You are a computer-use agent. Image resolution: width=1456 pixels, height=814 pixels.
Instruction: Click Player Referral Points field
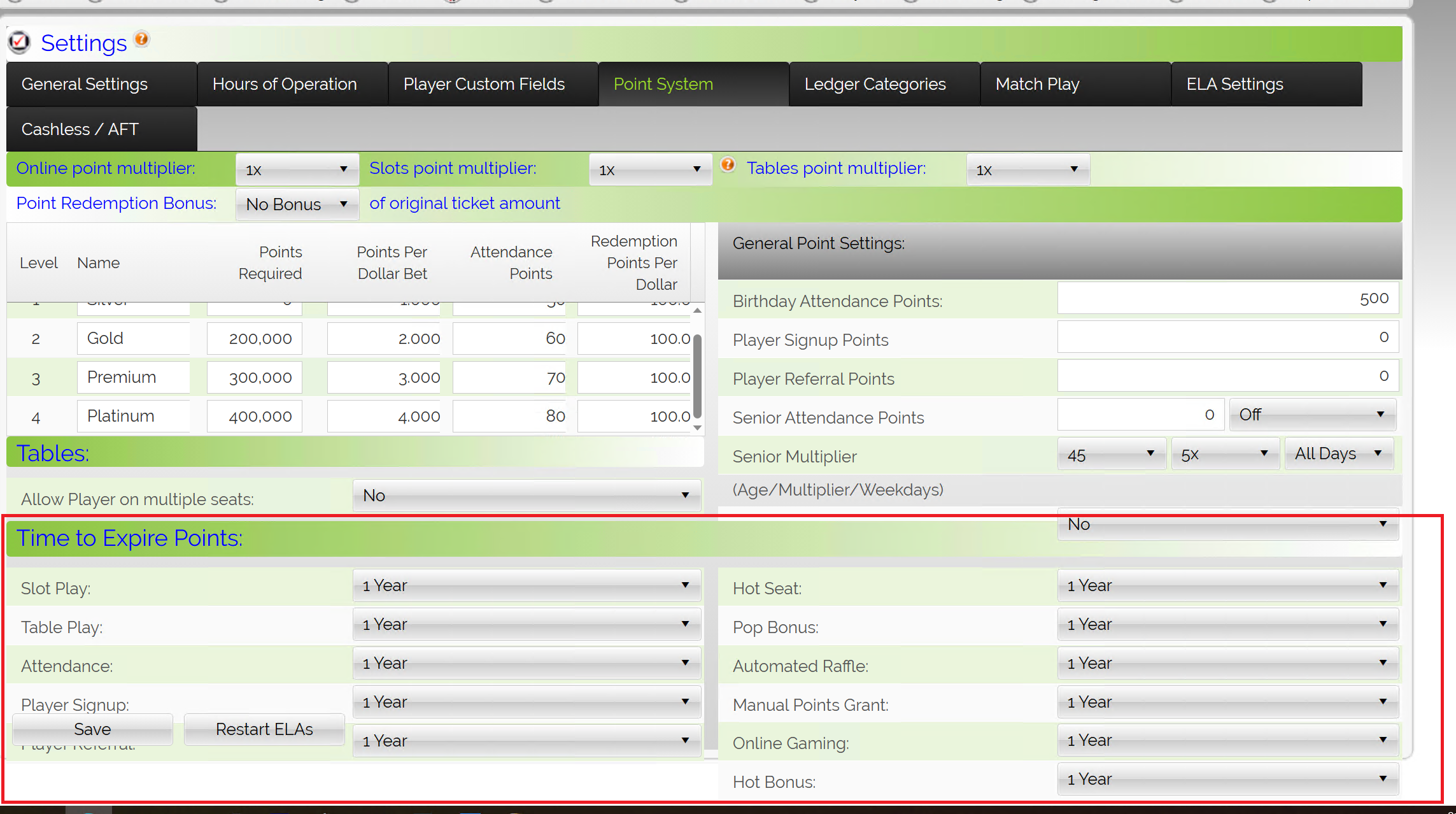point(1228,376)
